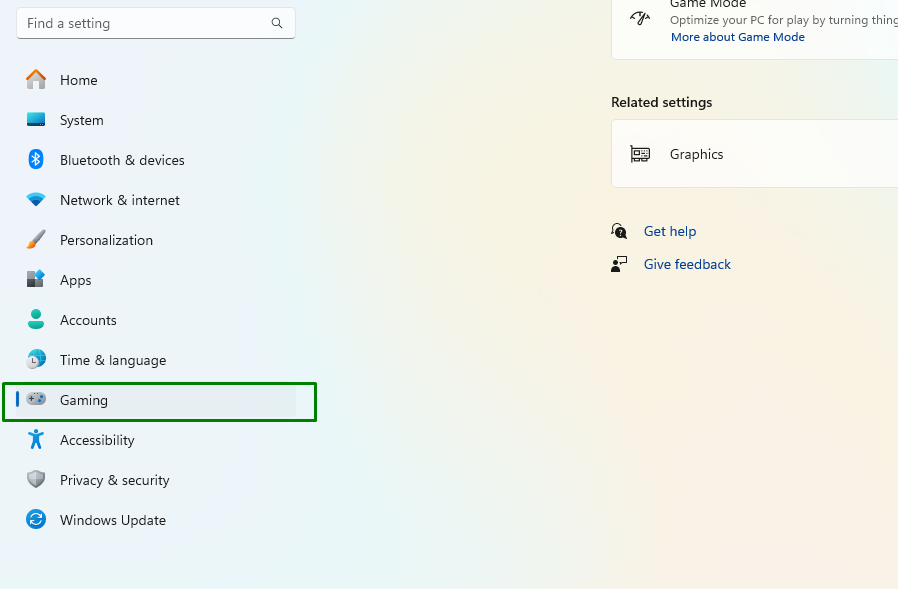Image resolution: width=898 pixels, height=589 pixels.
Task: Select the Gaming category label
Action: pos(84,400)
